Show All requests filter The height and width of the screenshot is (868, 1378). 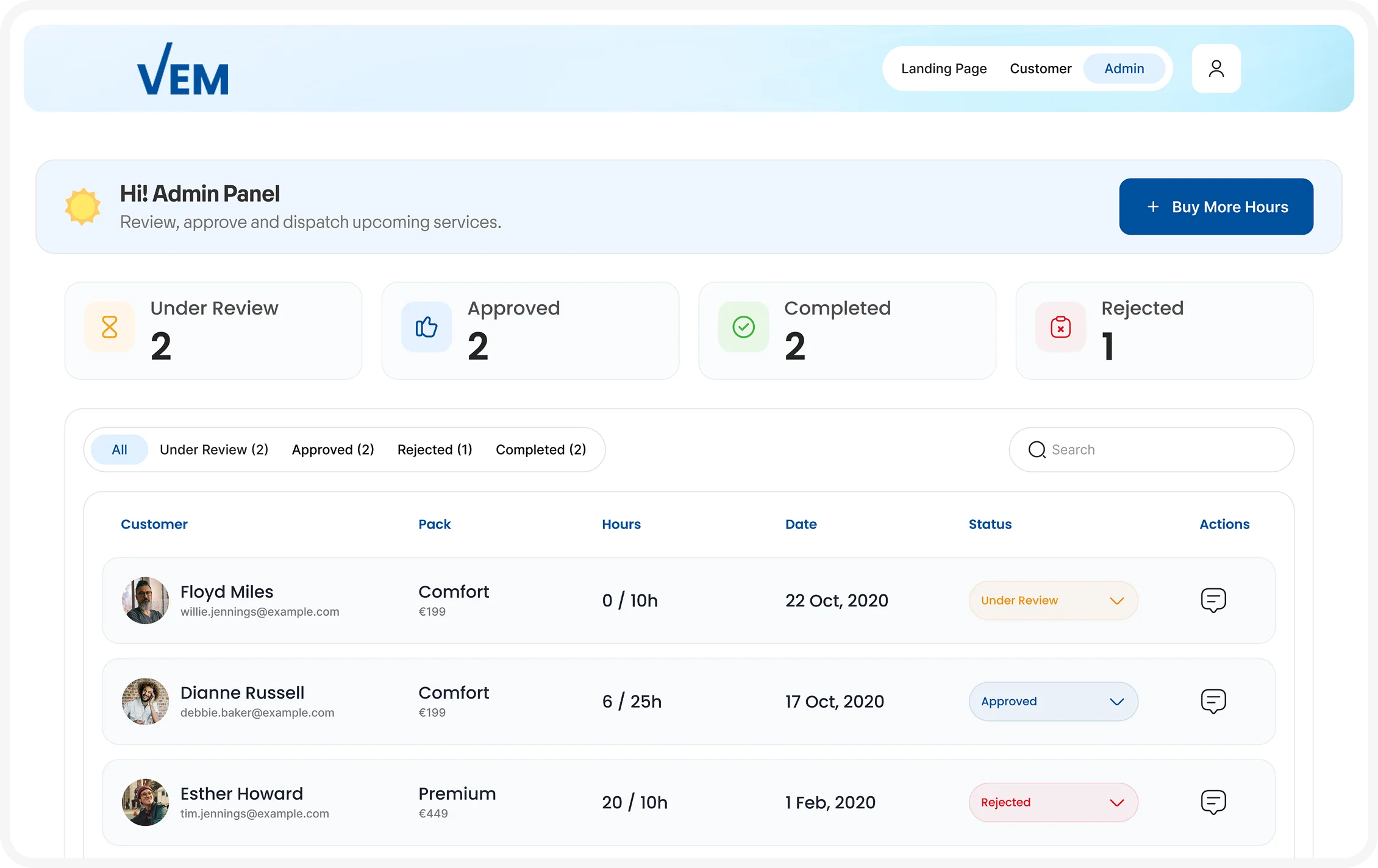tap(120, 450)
